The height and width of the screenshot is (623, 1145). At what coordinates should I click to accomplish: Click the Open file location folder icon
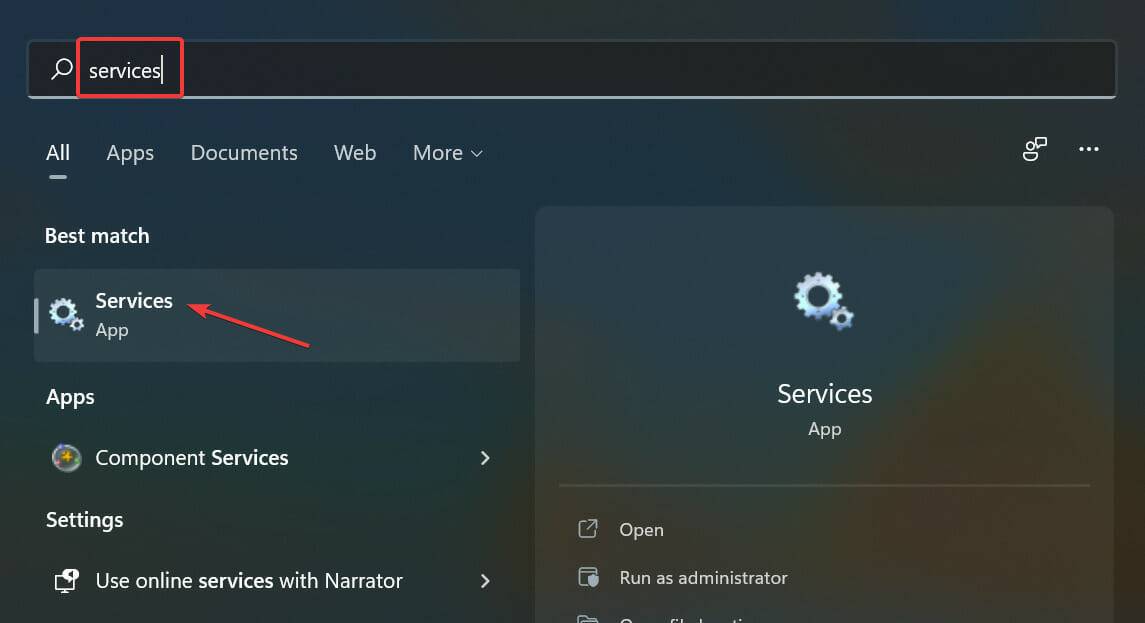(589, 618)
